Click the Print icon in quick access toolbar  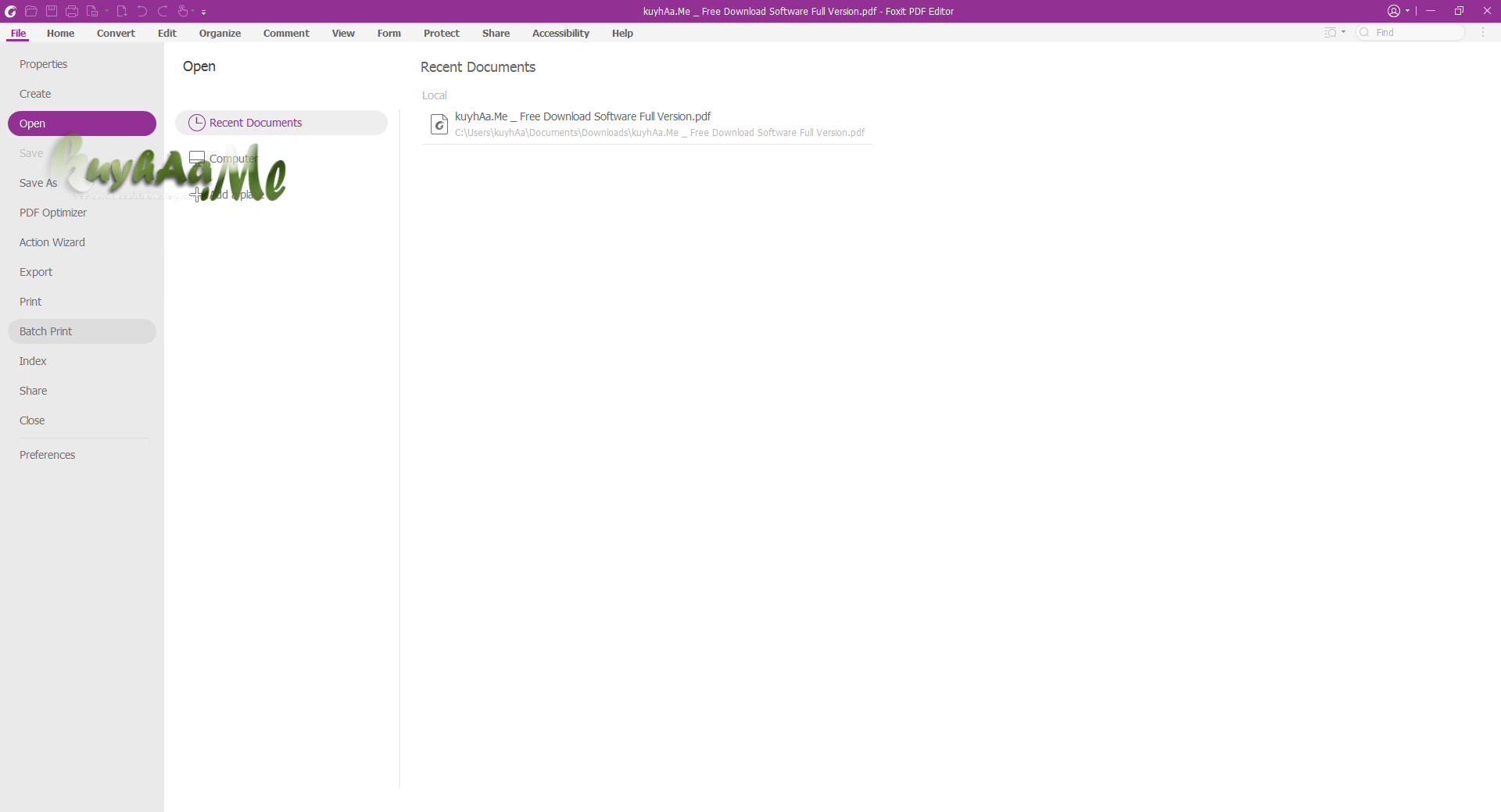point(72,11)
